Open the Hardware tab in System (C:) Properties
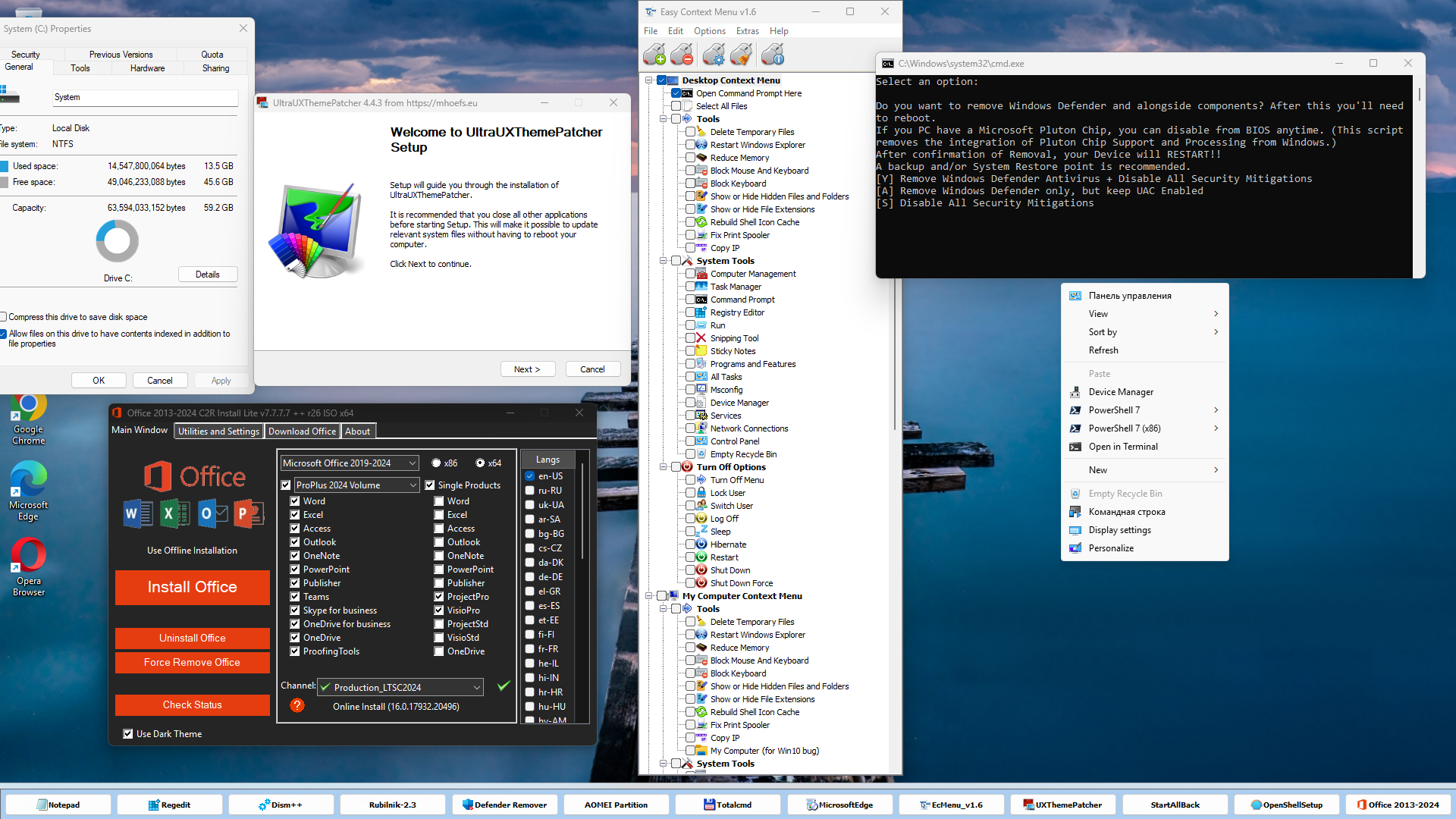This screenshot has width=1456, height=819. pos(147,68)
